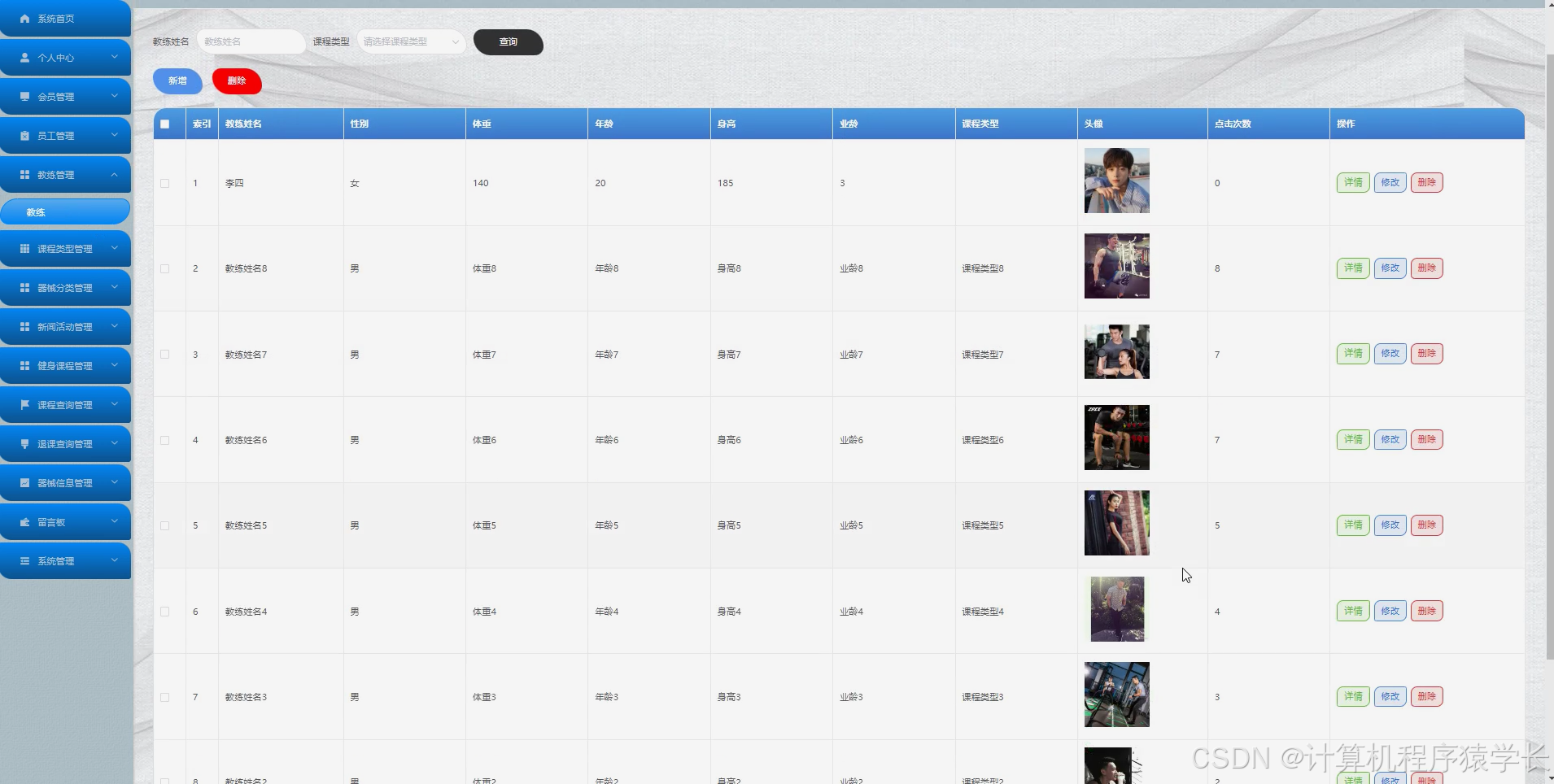Click 删除 for 李四 row
Image resolution: width=1554 pixels, height=784 pixels.
(1427, 182)
